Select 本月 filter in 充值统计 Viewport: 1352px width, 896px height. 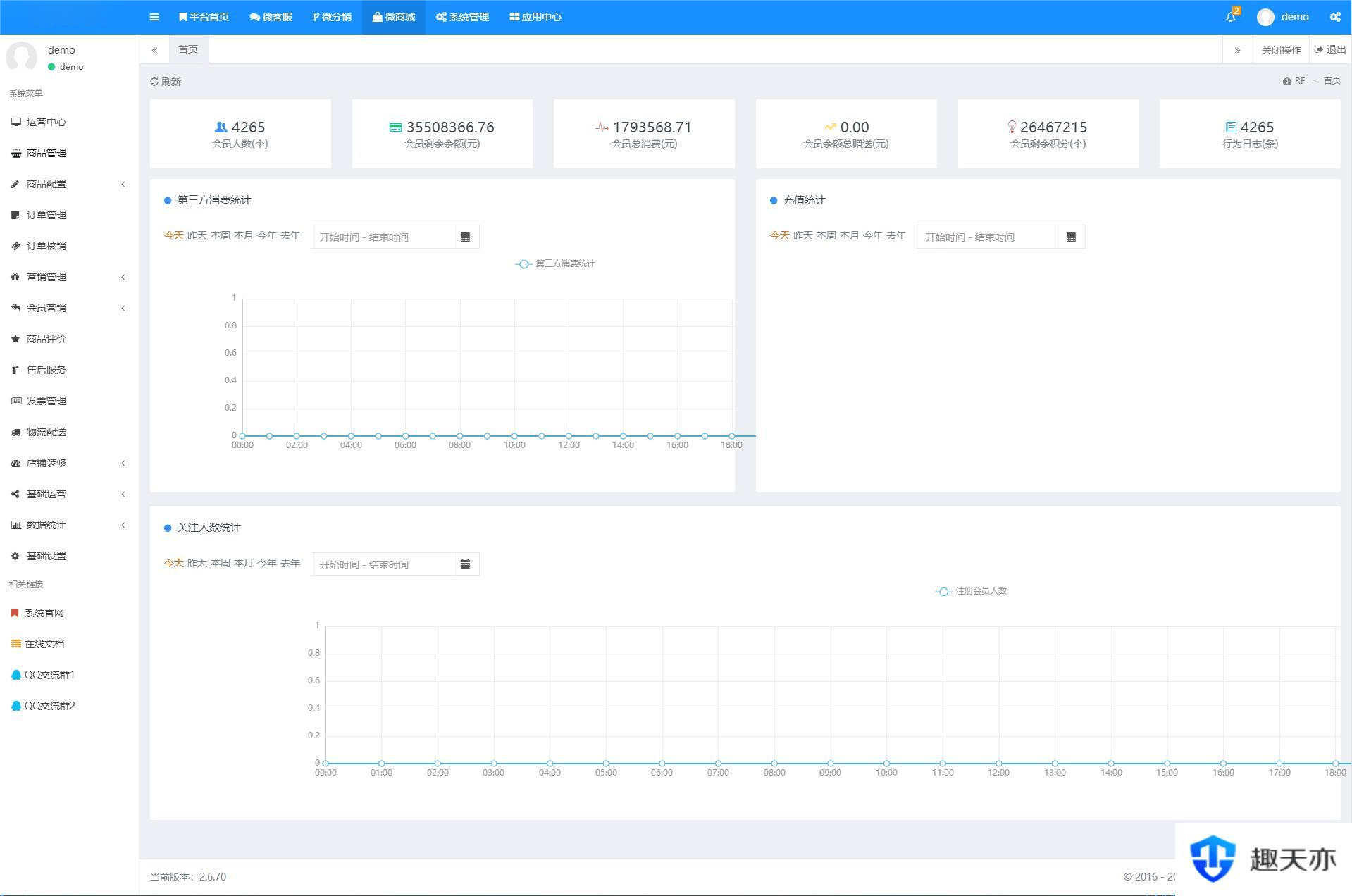[850, 235]
